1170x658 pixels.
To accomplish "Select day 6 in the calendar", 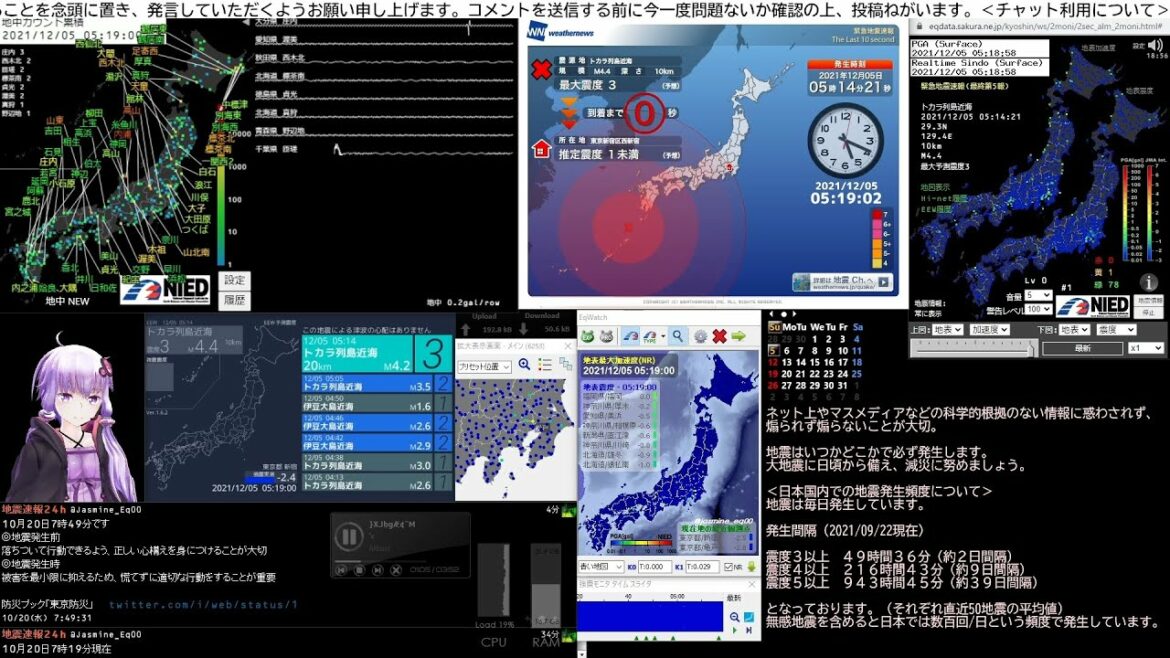I will point(787,351).
